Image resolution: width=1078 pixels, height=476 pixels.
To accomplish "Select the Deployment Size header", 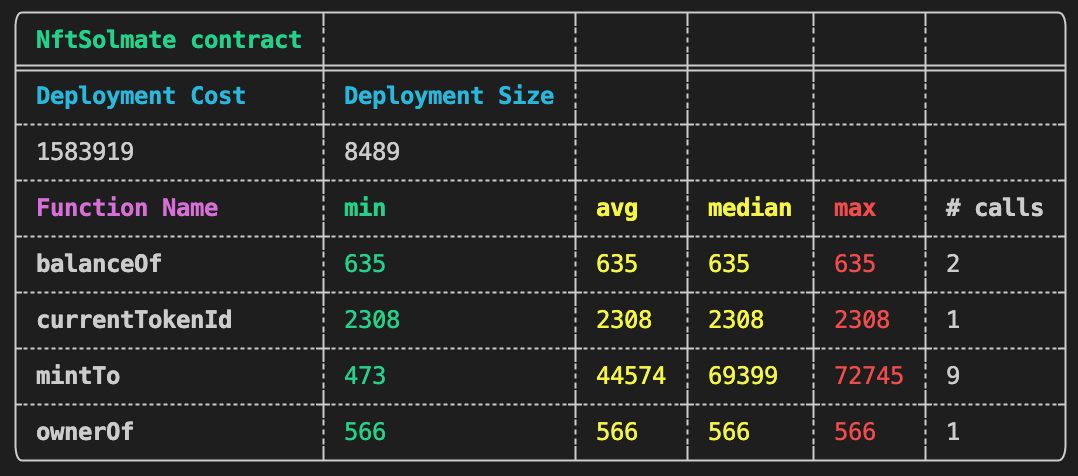I will click(x=448, y=96).
